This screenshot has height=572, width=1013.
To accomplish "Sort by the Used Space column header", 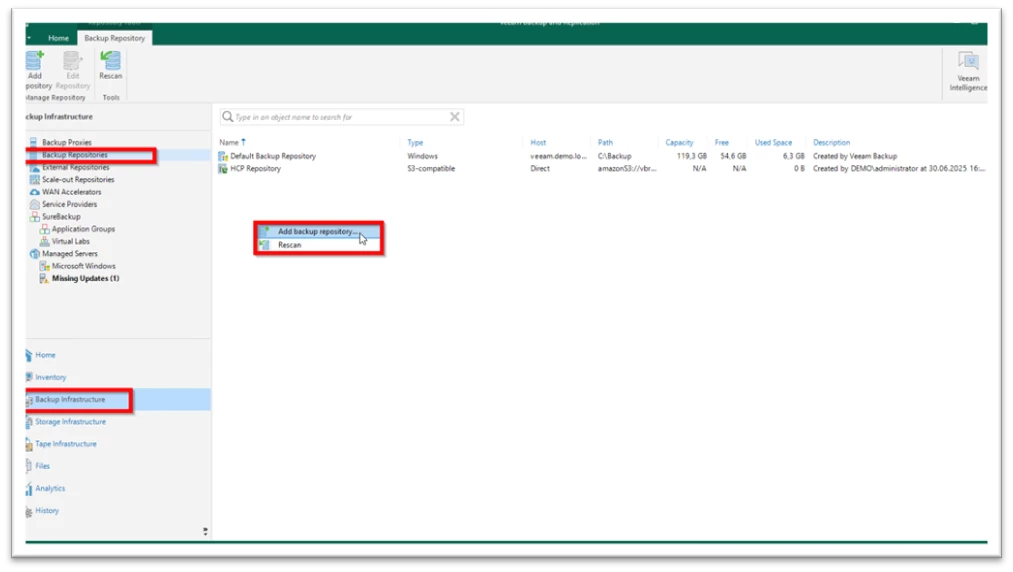I will [773, 142].
